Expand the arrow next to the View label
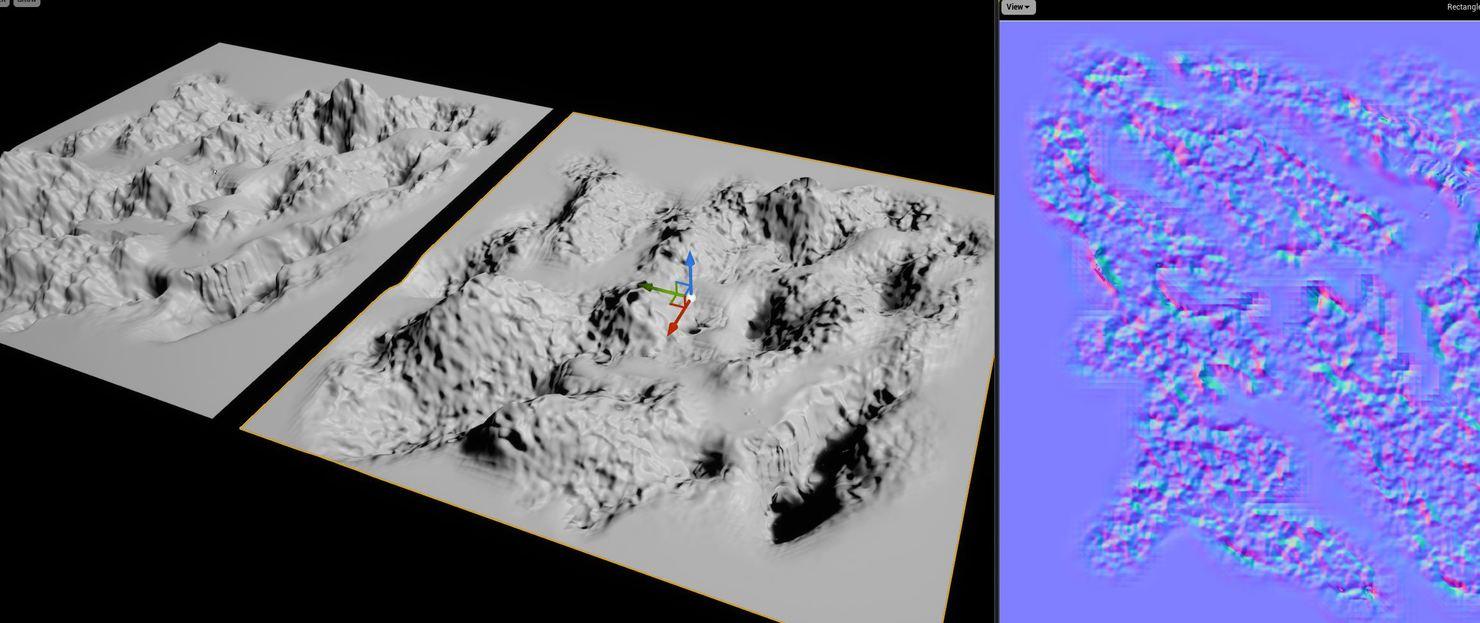Viewport: 1480px width, 623px height. [1027, 7]
